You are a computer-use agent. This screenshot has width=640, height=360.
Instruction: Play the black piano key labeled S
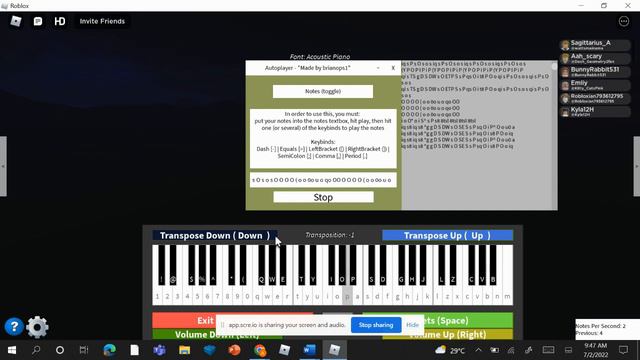(x=371, y=264)
